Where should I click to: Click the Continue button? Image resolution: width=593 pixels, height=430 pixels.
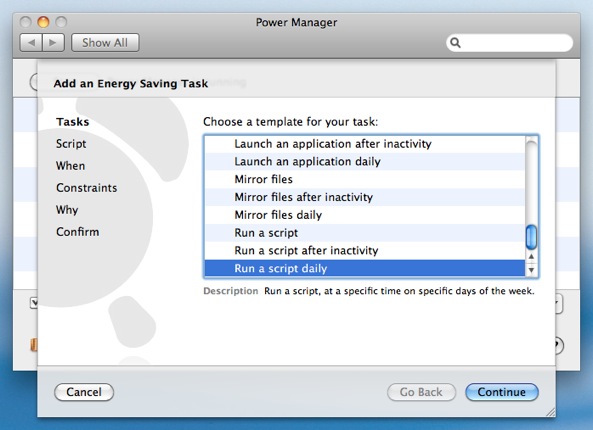(x=501, y=392)
